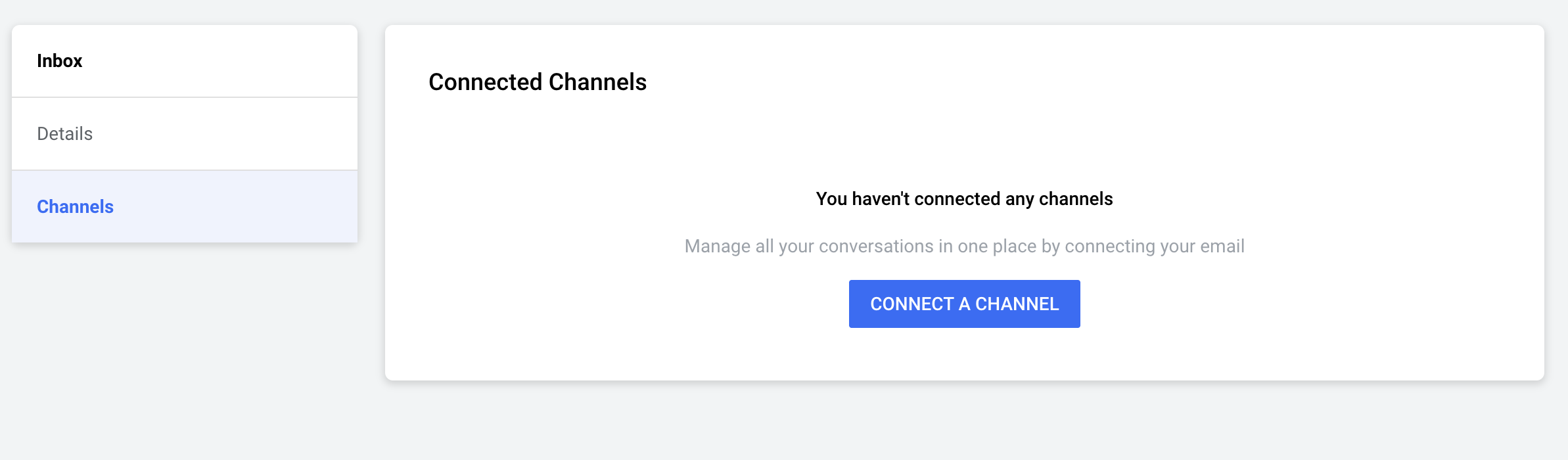Click the gray subtitle about connecting email
The width and height of the screenshot is (1568, 460).
click(x=964, y=246)
